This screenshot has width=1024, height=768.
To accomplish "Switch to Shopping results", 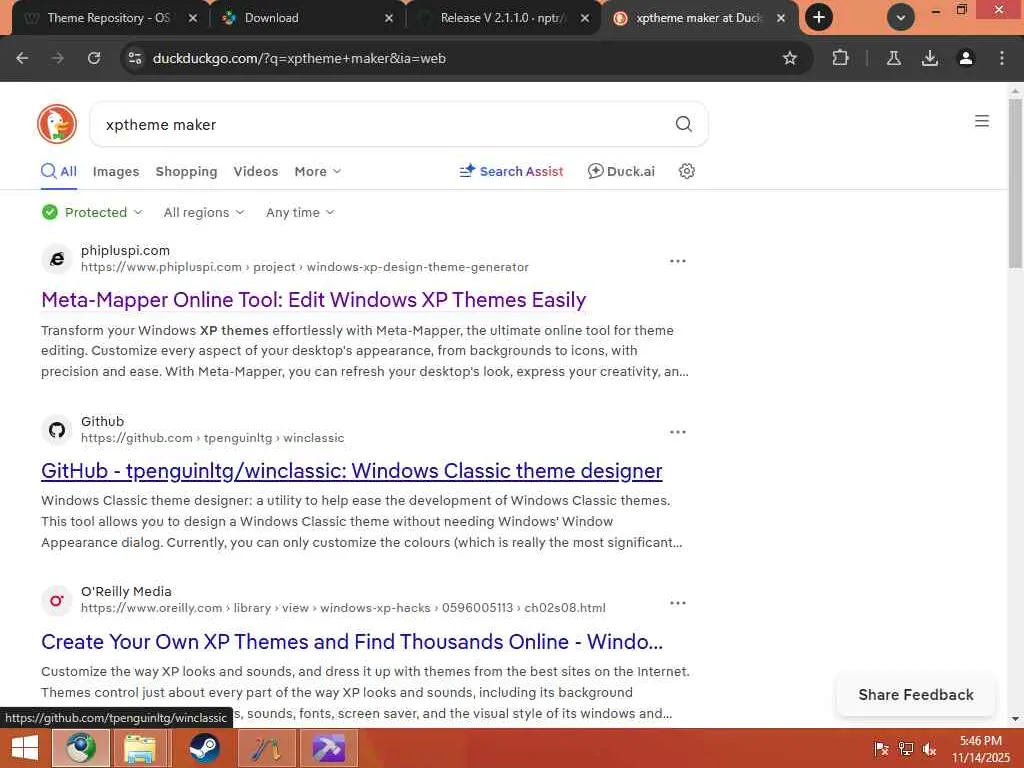I will 186,171.
